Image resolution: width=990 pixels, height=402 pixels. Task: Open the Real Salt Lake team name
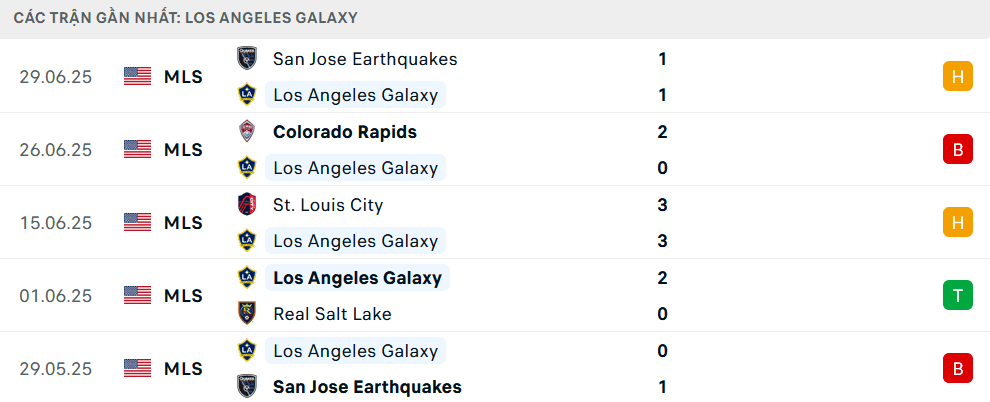pos(332,314)
